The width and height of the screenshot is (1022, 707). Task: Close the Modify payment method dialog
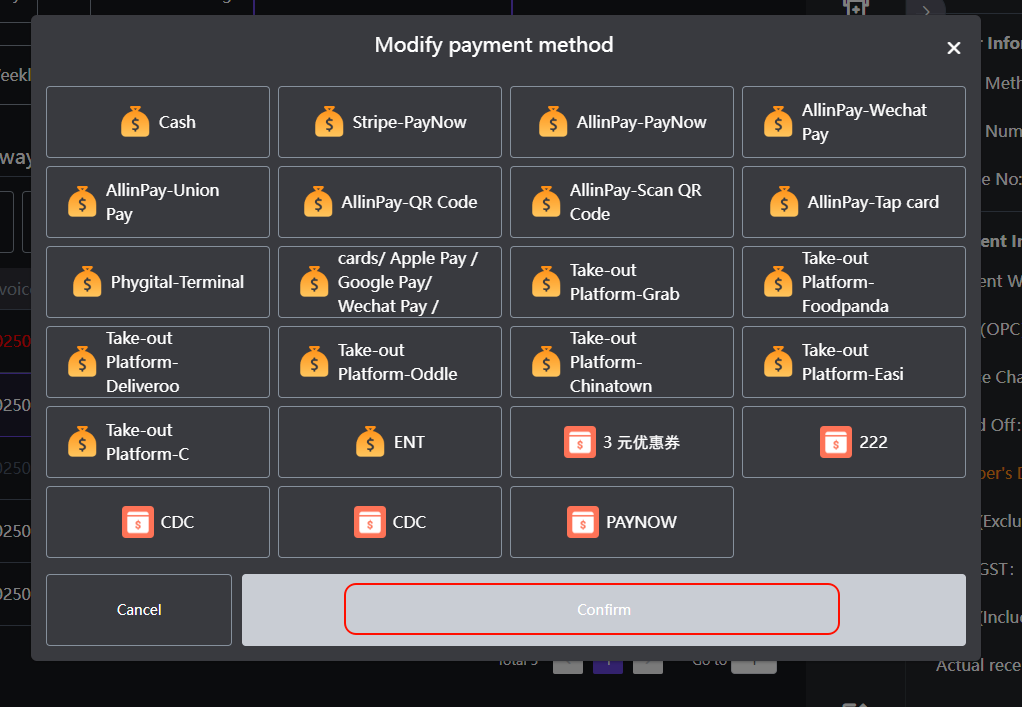pos(953,48)
